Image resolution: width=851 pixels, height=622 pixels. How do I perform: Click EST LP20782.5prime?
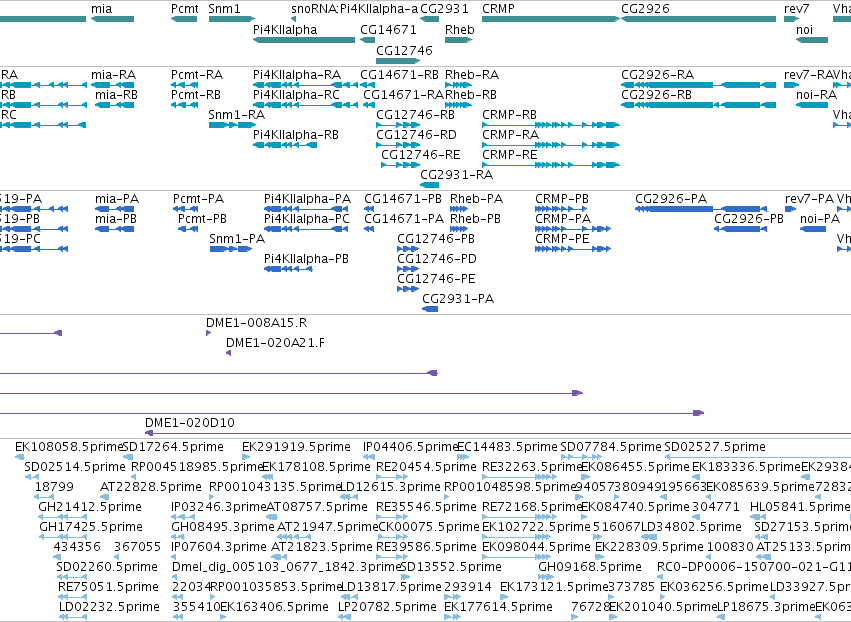[x=346, y=617]
